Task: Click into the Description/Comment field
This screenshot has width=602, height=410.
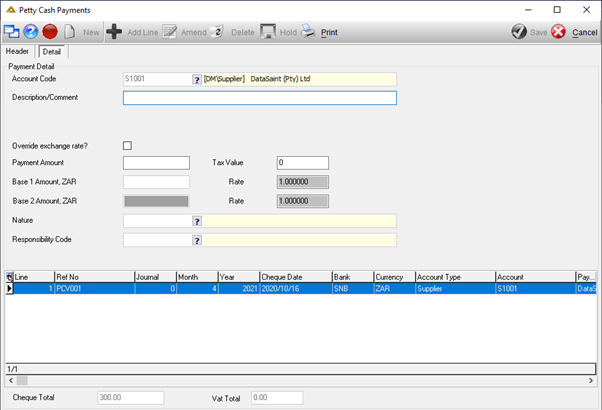Action: coord(260,98)
